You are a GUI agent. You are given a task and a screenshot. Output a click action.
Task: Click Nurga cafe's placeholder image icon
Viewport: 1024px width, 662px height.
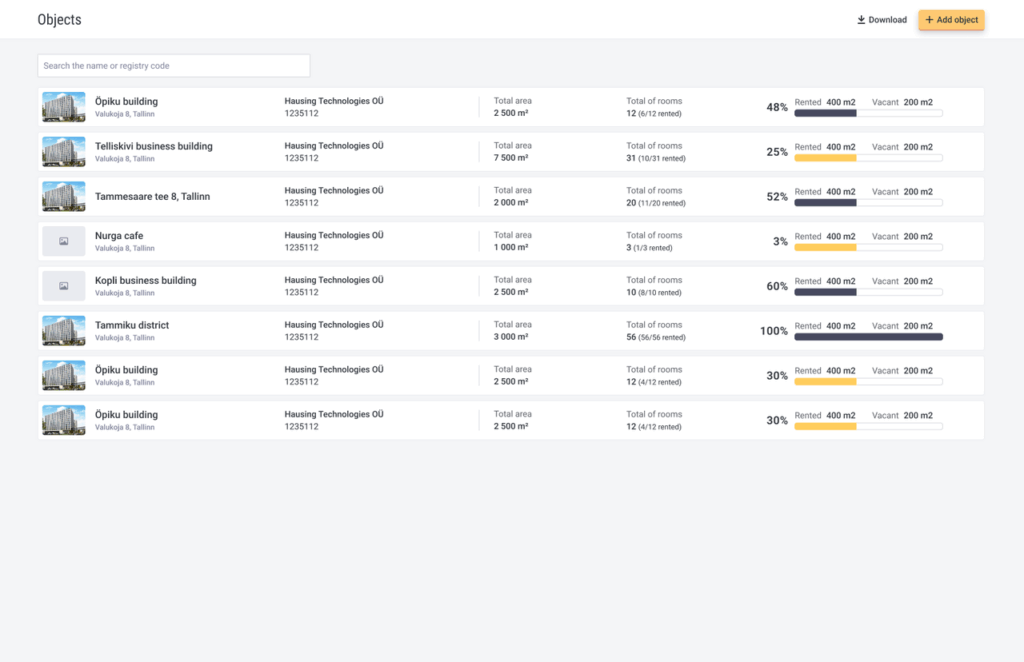click(63, 241)
